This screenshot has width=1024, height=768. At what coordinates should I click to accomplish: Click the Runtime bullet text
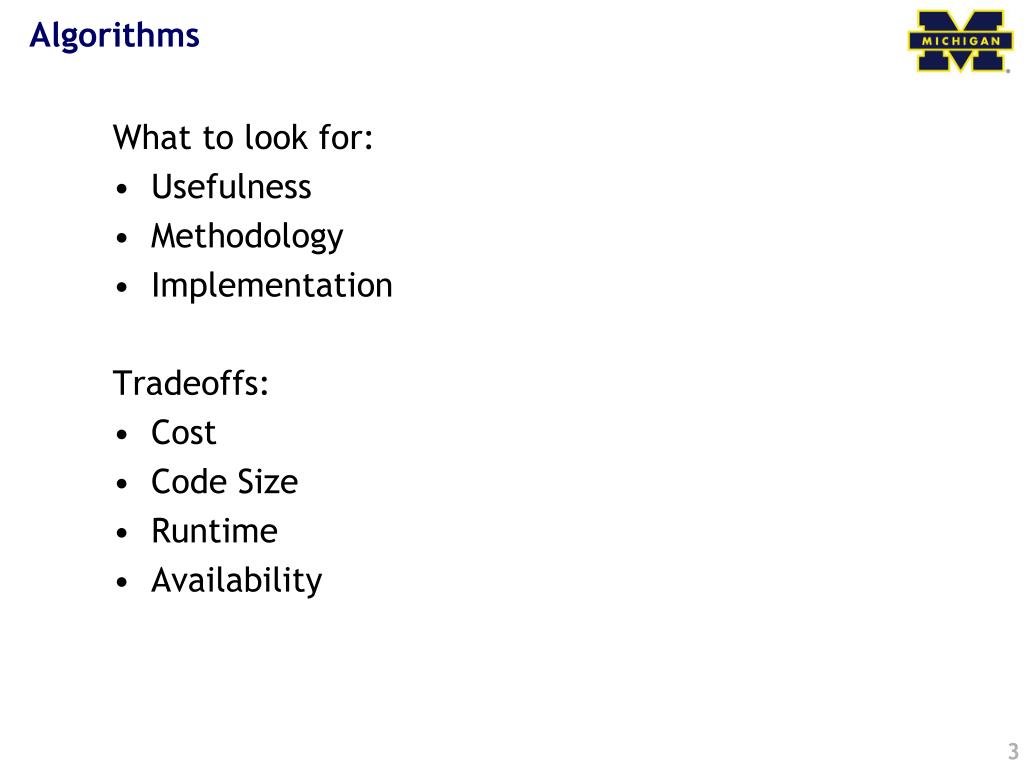point(214,531)
